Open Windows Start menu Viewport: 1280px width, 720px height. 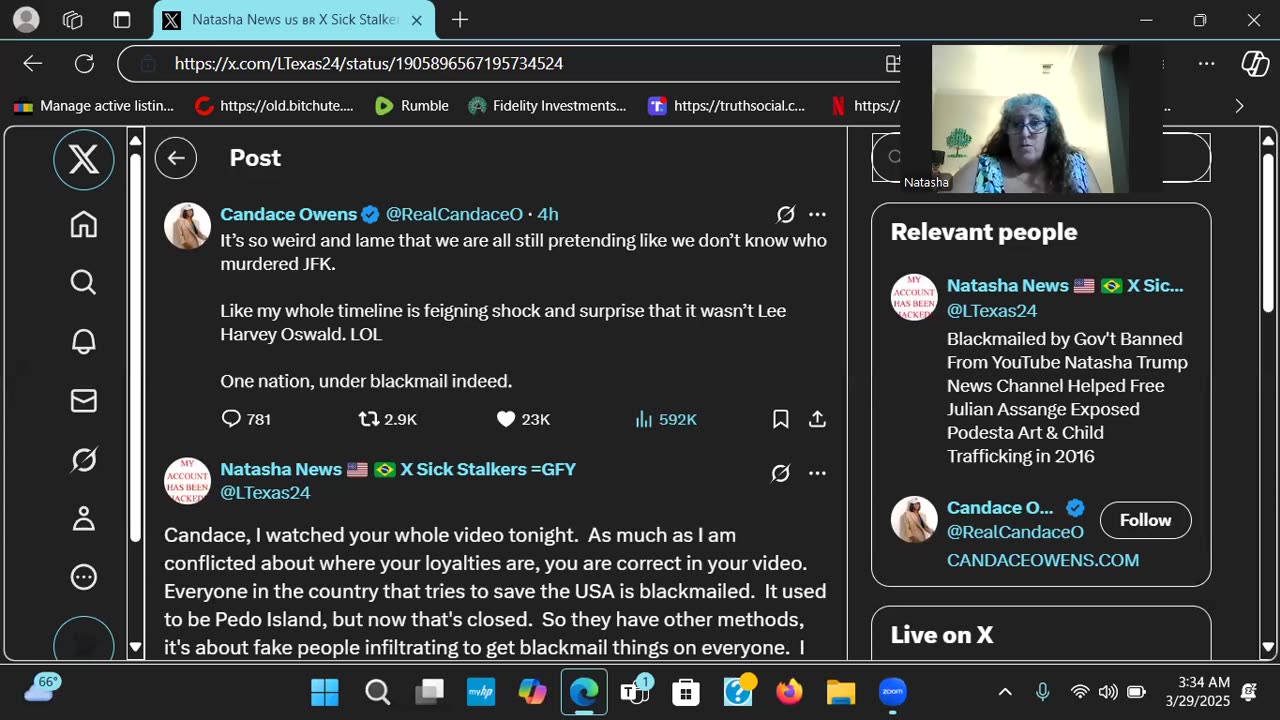[x=325, y=692]
